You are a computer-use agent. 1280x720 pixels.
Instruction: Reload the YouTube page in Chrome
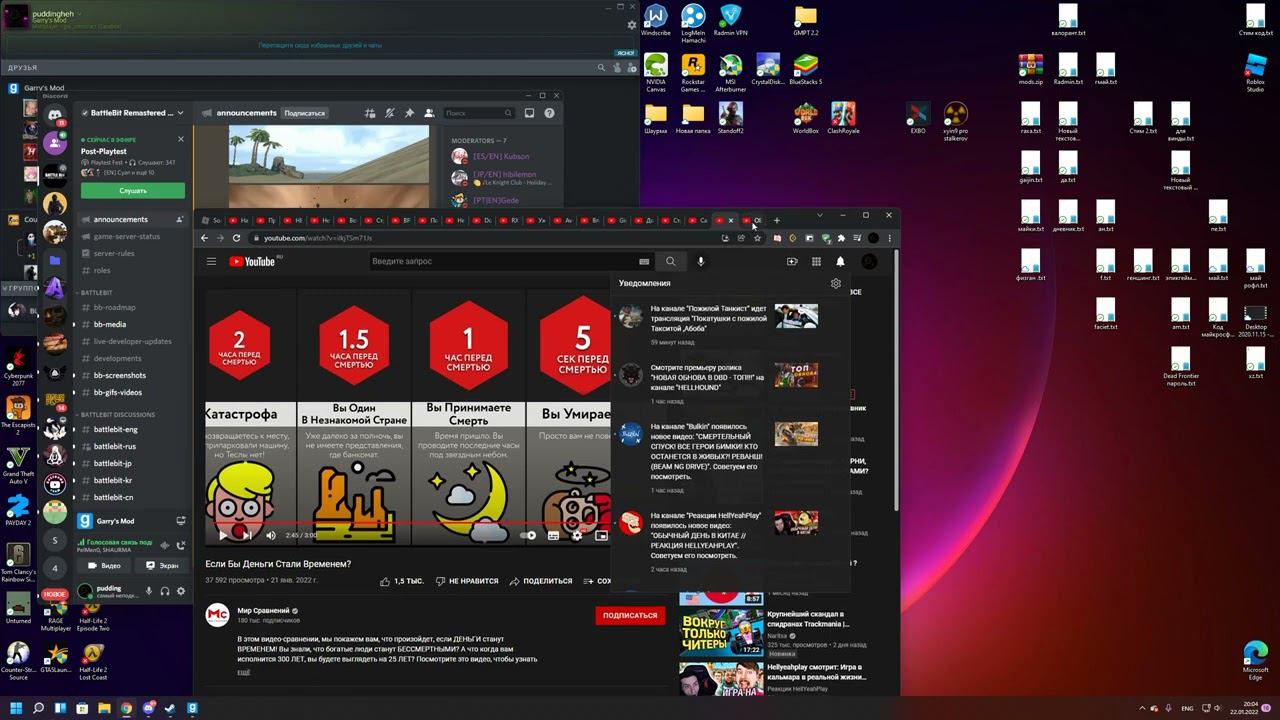(237, 238)
